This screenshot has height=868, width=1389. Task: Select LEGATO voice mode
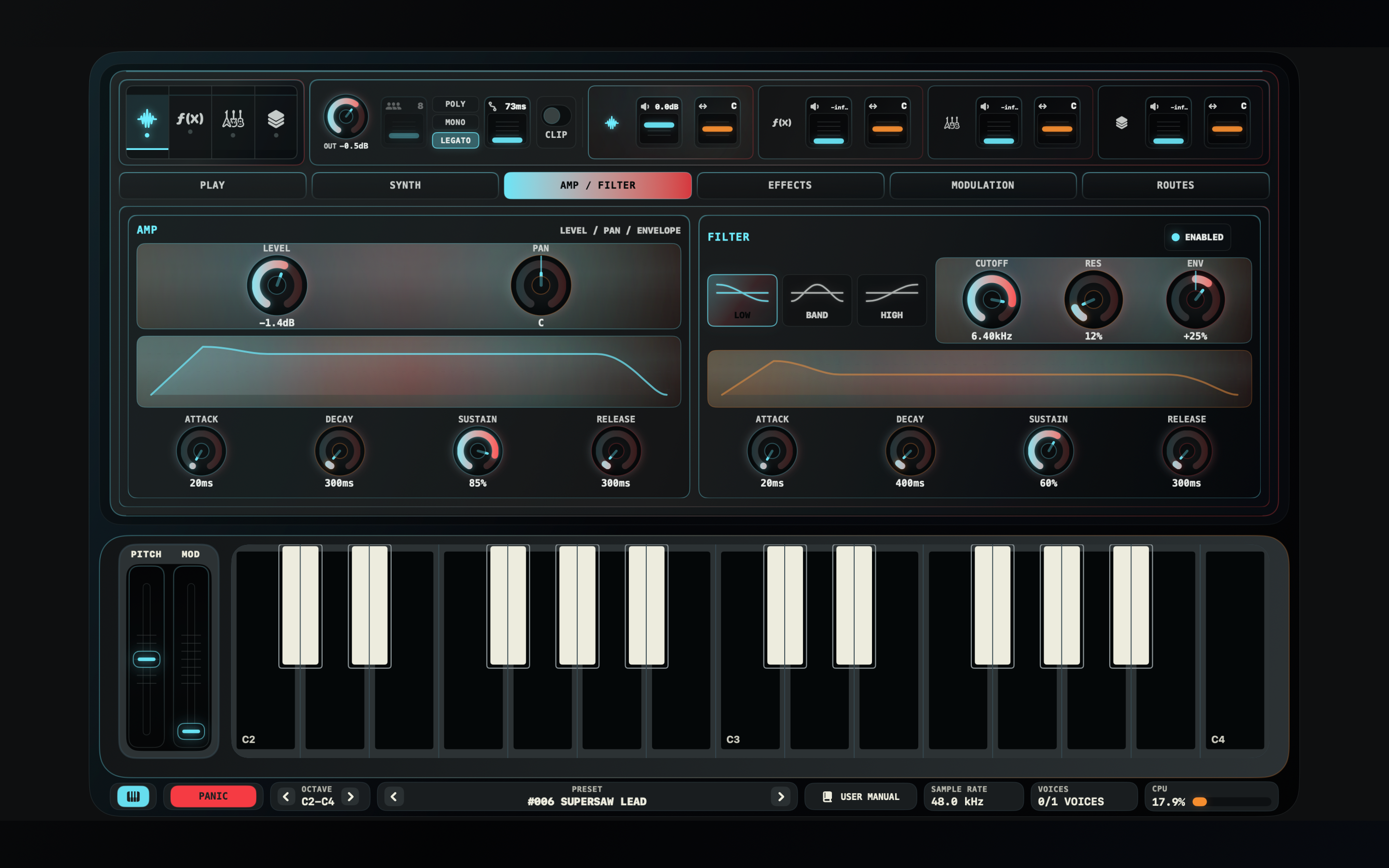tap(455, 141)
